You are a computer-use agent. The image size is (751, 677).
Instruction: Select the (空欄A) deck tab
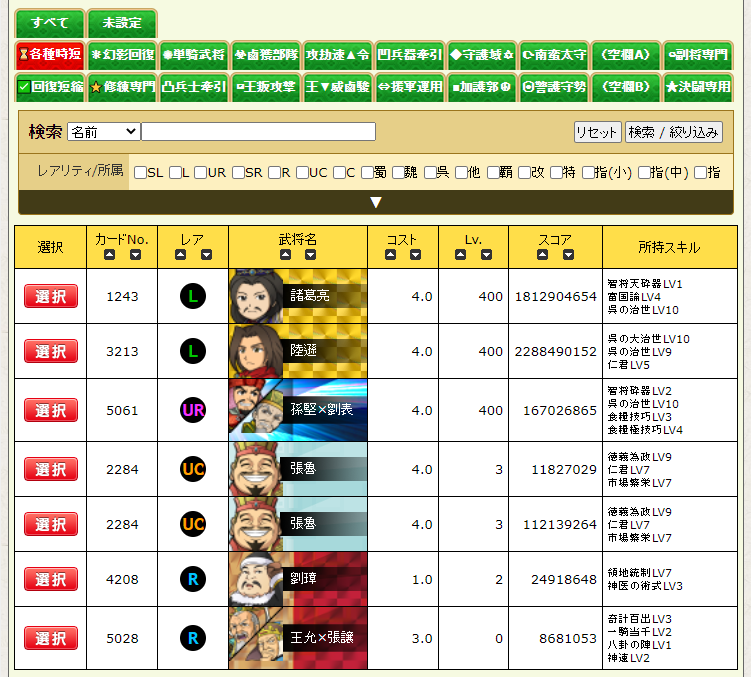[626, 55]
